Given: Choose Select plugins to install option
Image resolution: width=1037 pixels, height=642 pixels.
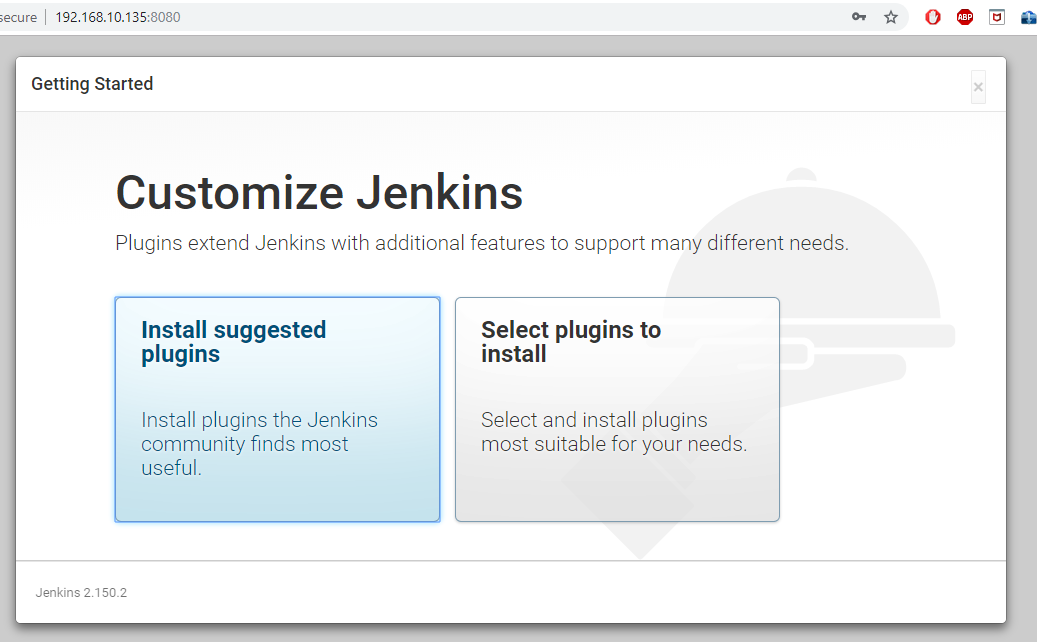Looking at the screenshot, I should pos(617,409).
